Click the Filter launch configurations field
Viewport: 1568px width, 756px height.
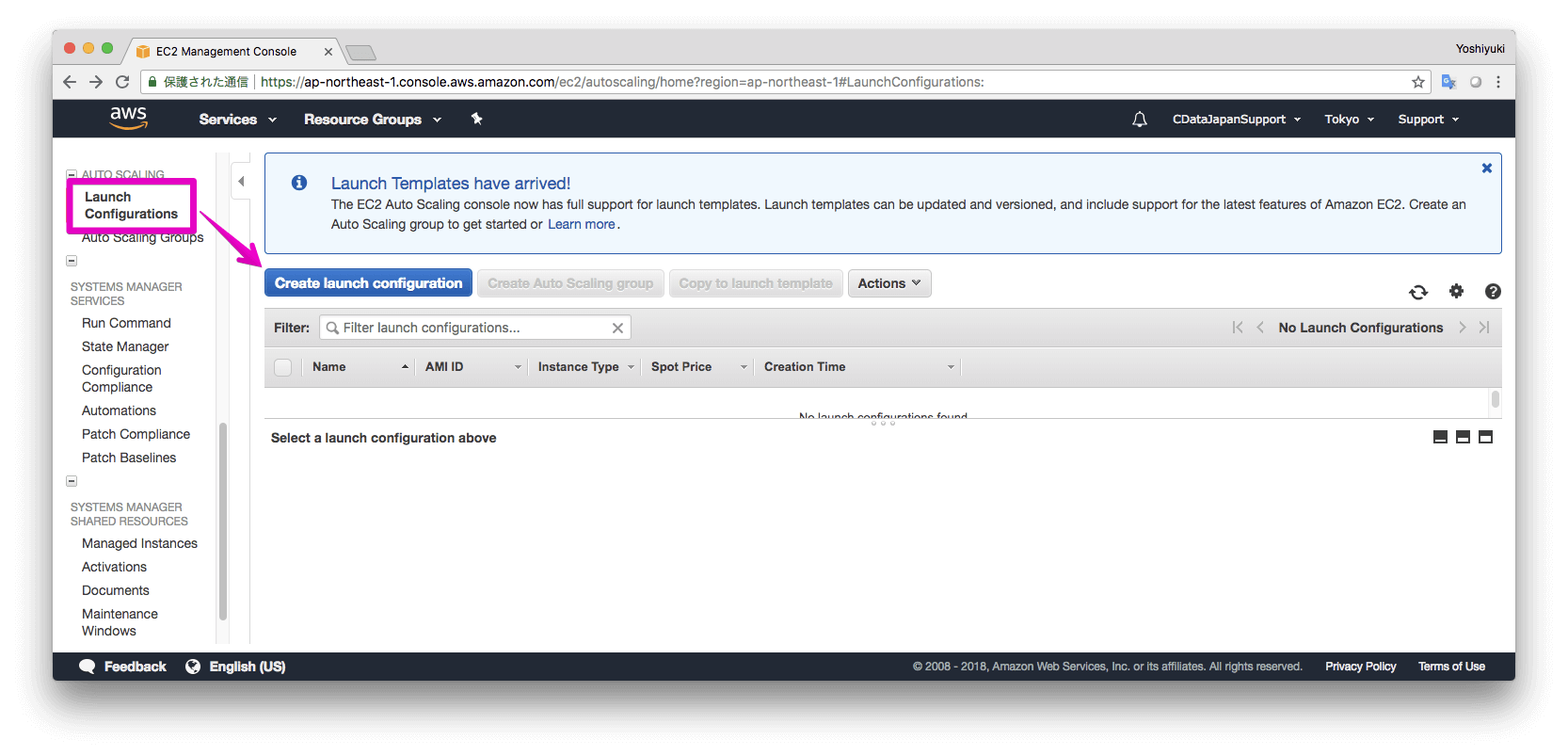[475, 328]
